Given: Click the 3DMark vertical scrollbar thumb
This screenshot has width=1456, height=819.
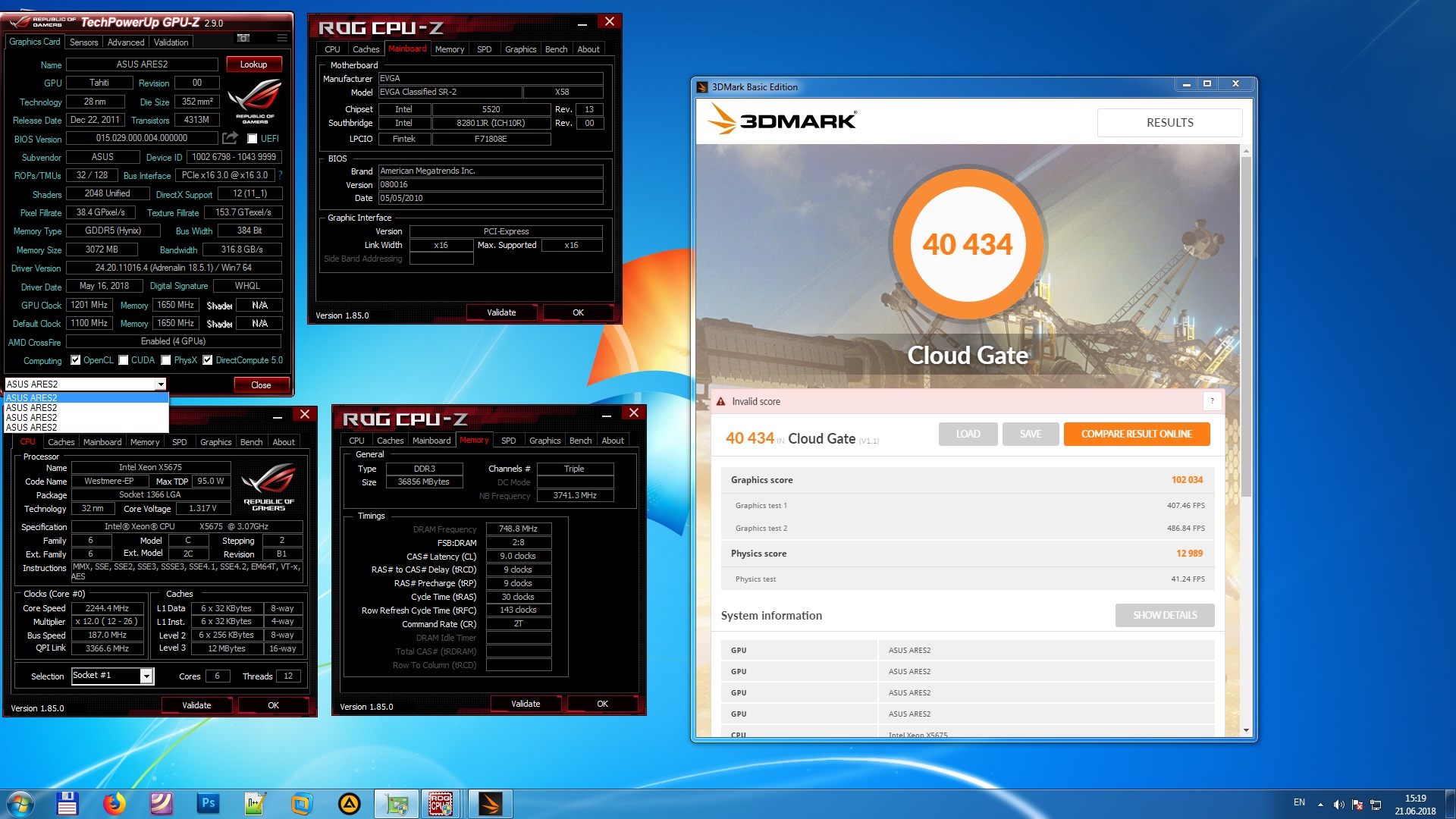Looking at the screenshot, I should click(1246, 326).
